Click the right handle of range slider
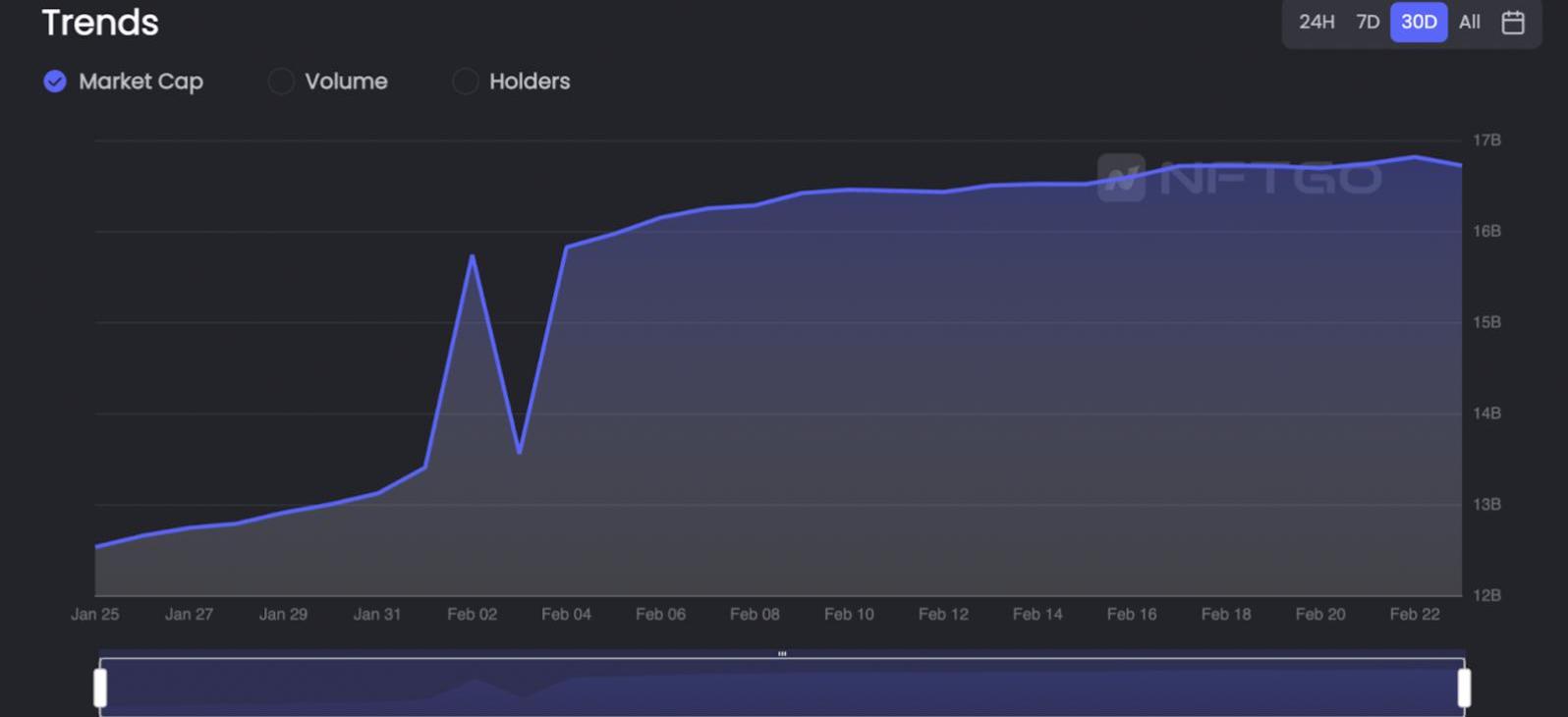Screen dimensions: 1568x717 tap(1464, 688)
